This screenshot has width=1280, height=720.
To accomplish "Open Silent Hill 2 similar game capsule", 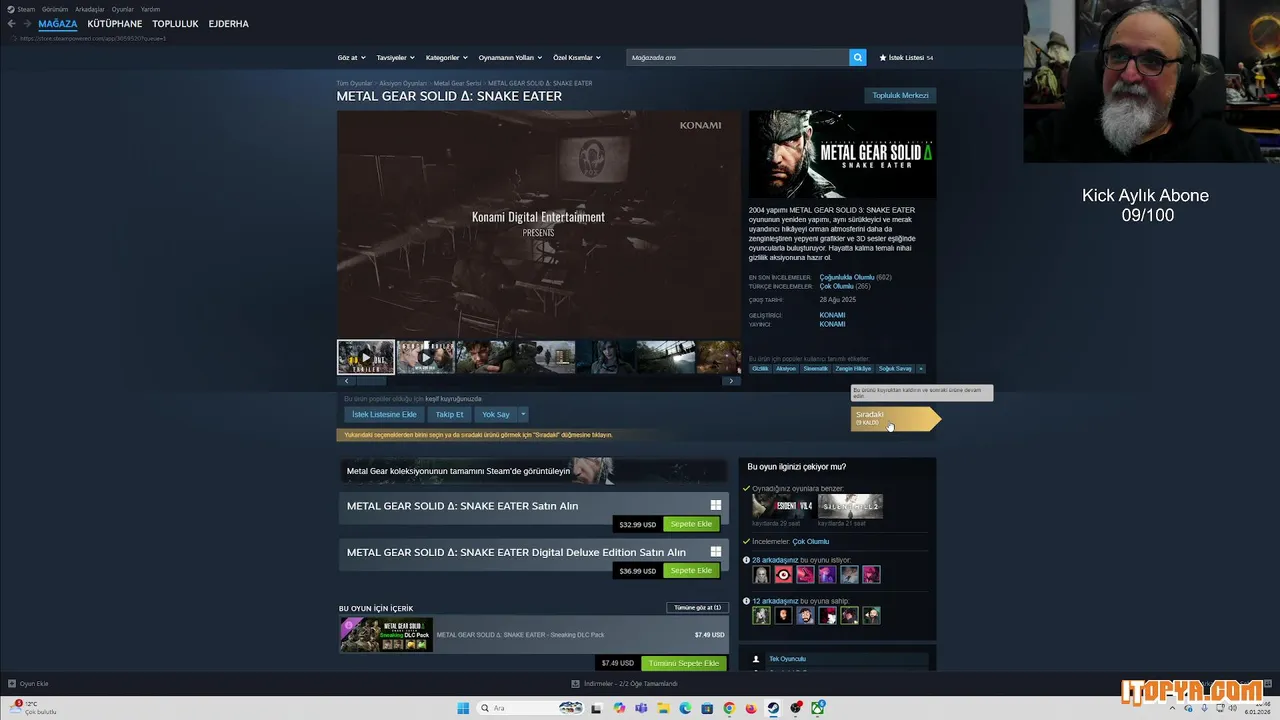I will (x=850, y=506).
